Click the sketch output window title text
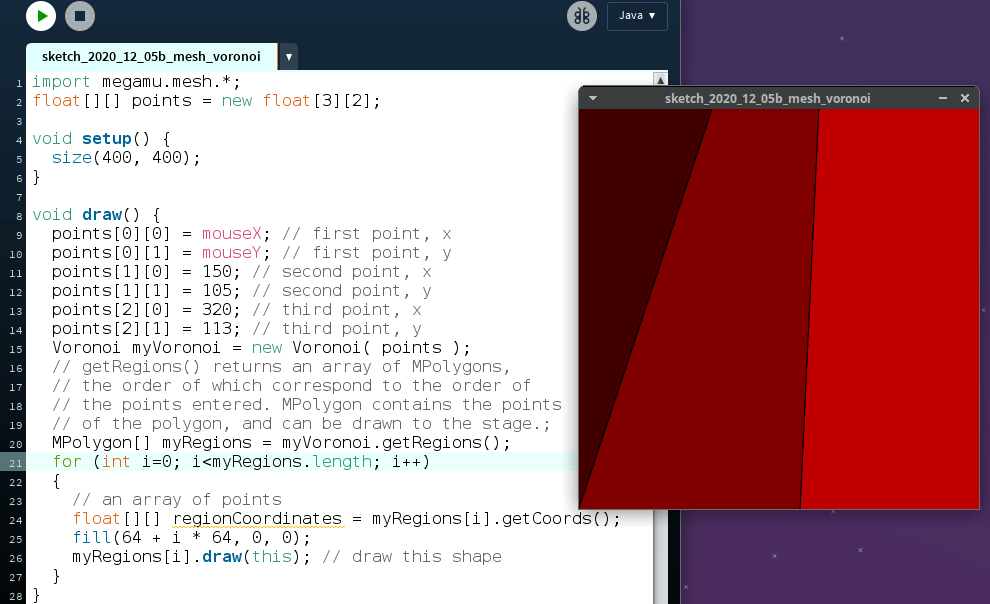Image resolution: width=990 pixels, height=604 pixels. pos(767,98)
